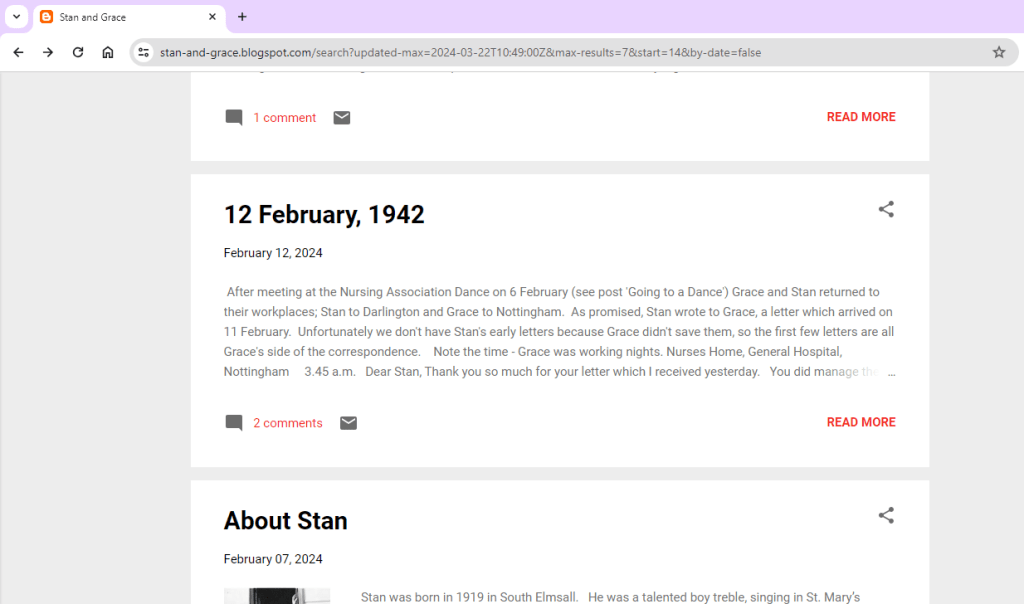Open the post titled '12 February, 1942'
Image resolution: width=1024 pixels, height=604 pixels.
(x=324, y=214)
